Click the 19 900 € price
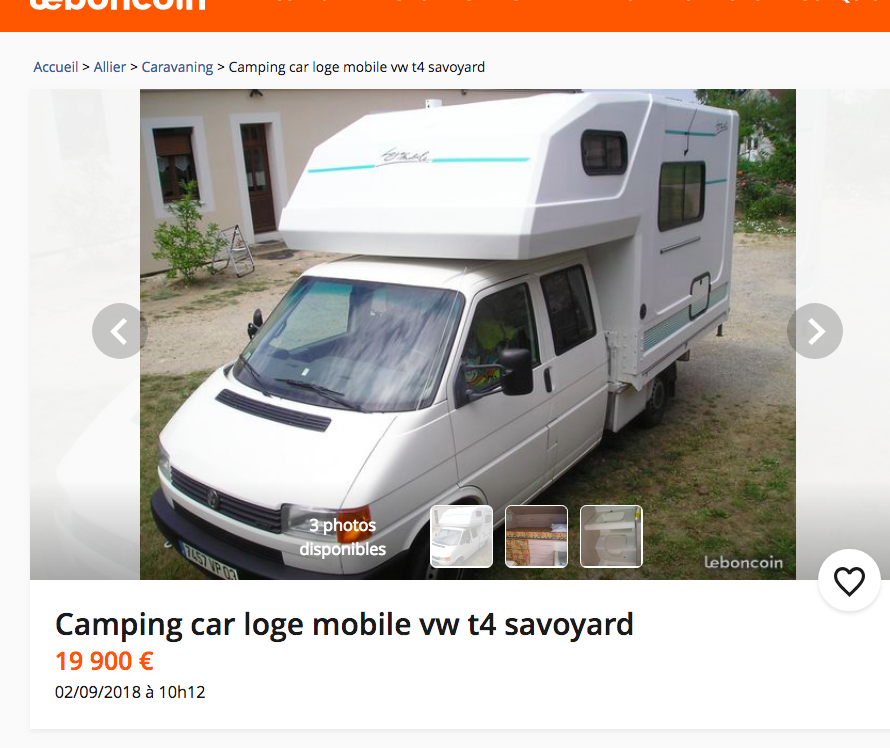 click(104, 661)
